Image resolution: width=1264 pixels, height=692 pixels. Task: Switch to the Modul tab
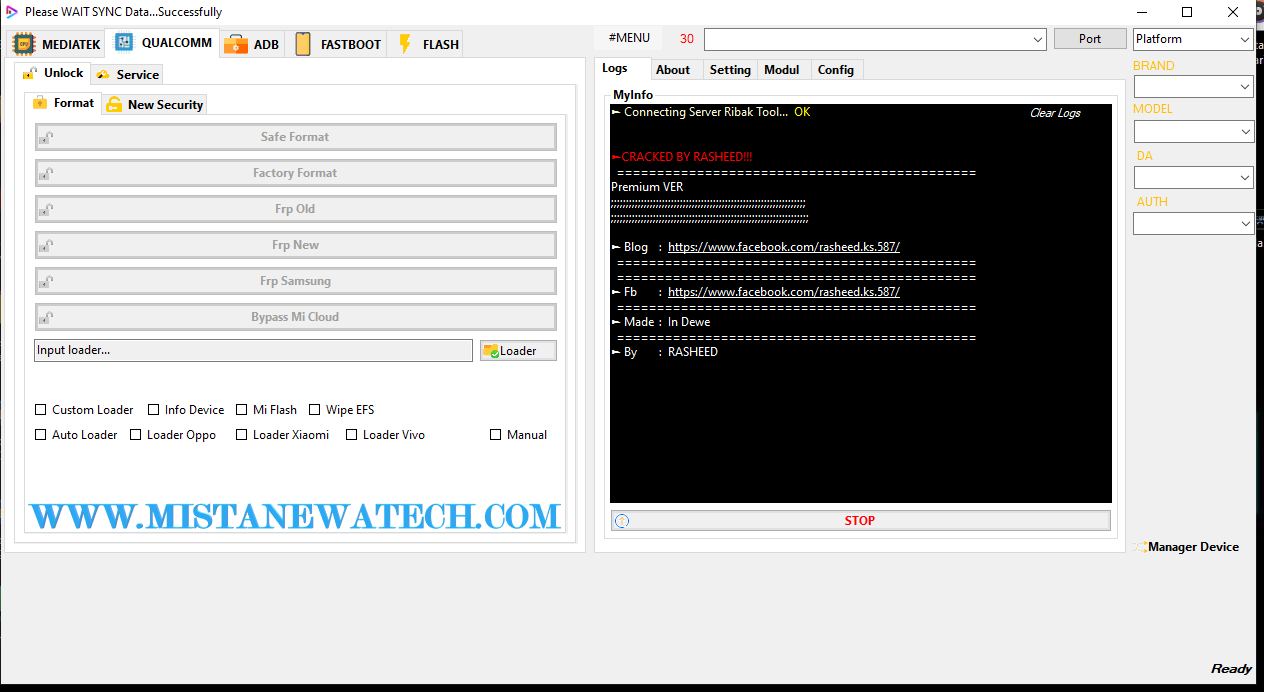[x=782, y=70]
